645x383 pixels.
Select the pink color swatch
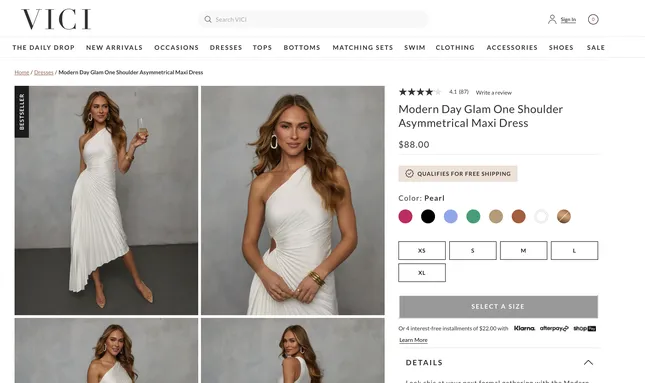coord(405,216)
